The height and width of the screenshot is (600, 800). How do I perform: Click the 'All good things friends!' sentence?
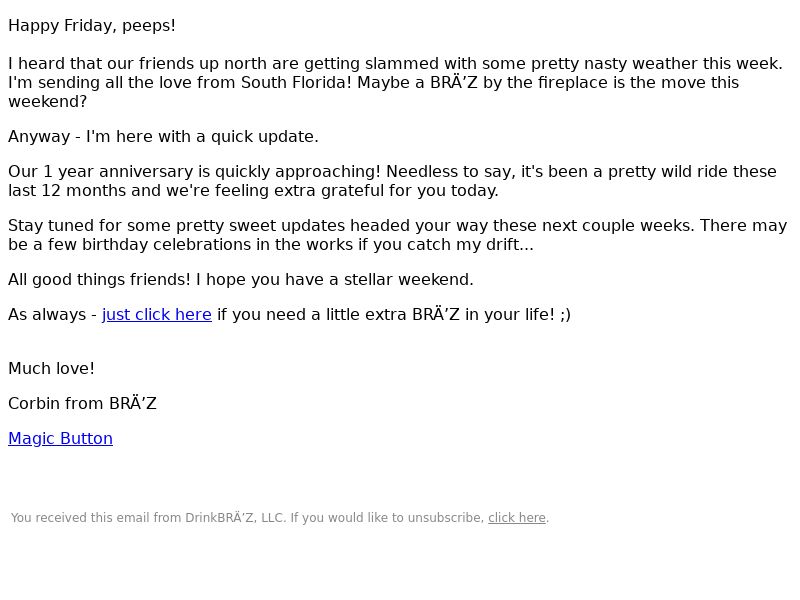(x=99, y=280)
